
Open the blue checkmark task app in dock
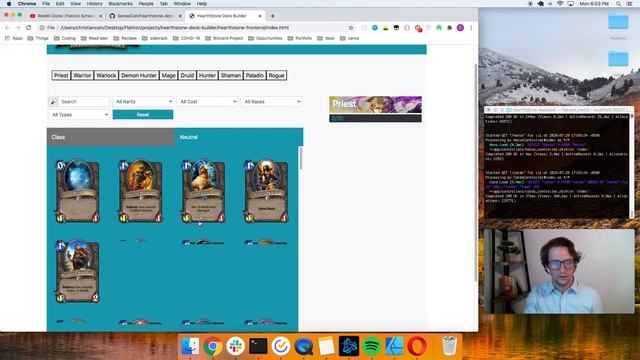pyautogui.click(x=281, y=346)
